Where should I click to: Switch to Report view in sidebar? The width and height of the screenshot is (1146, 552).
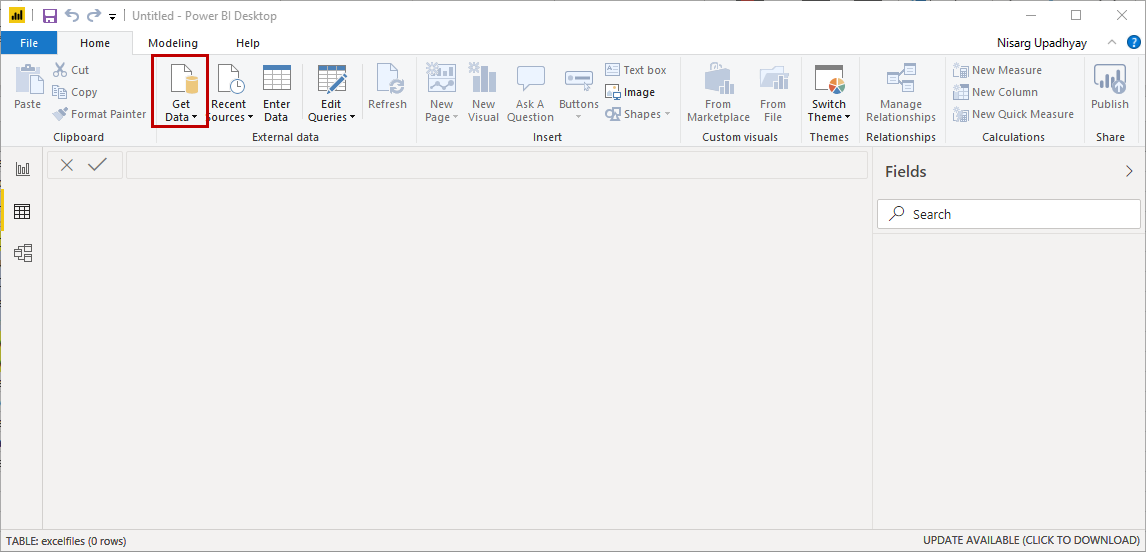[x=23, y=169]
